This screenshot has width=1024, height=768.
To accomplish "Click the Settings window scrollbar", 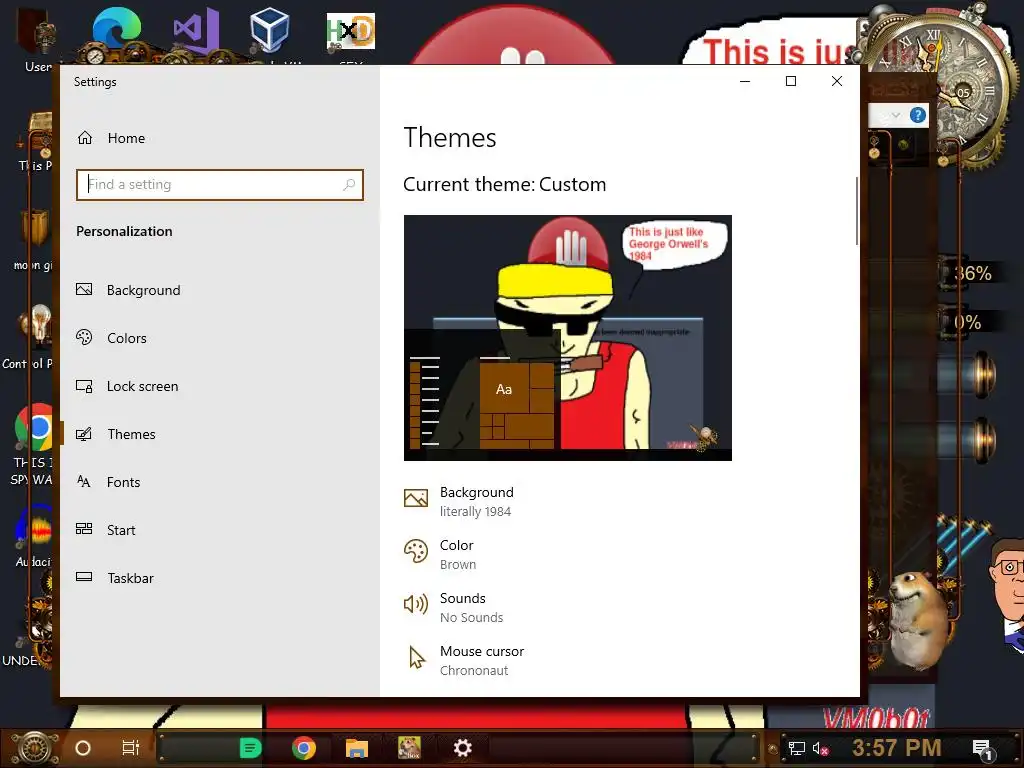I will (x=857, y=211).
